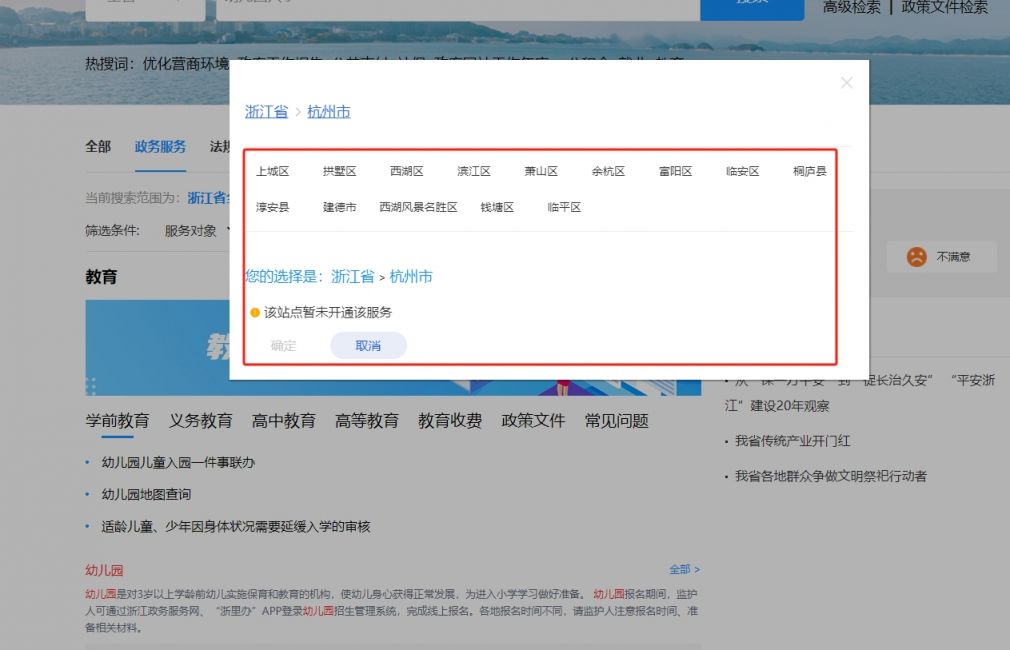Select 桐庐县 county
This screenshot has width=1010, height=650.
click(810, 171)
